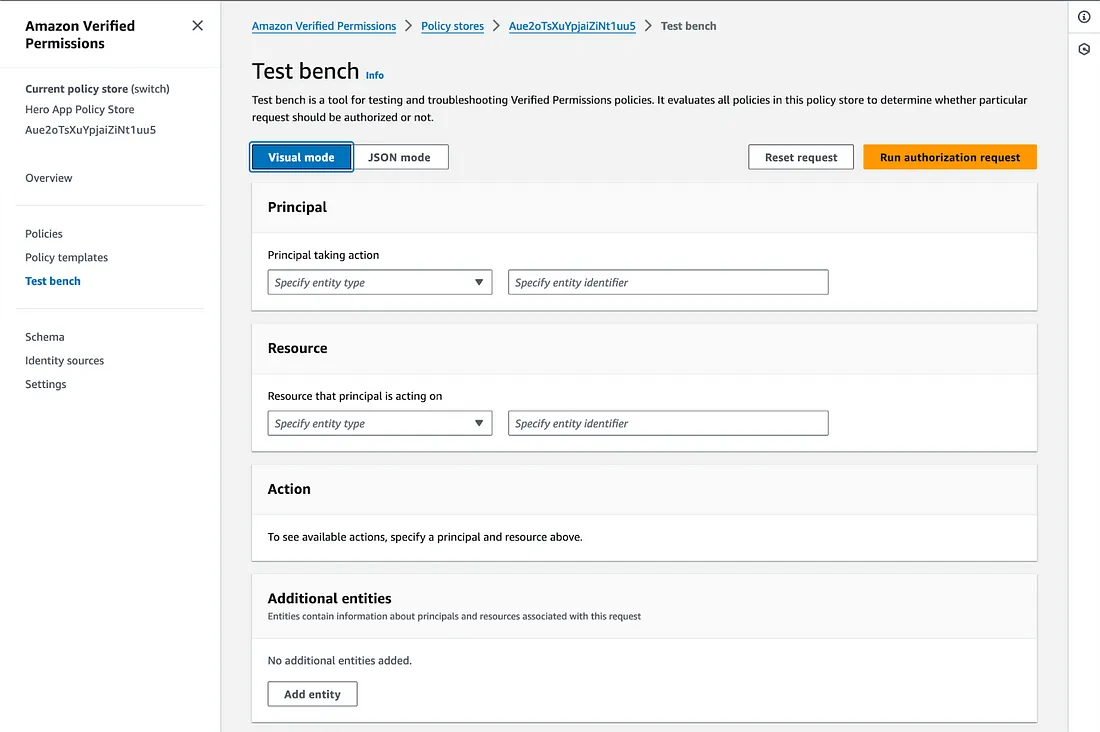Image resolution: width=1100 pixels, height=732 pixels.
Task: Open Policies in the sidebar
Action: coord(43,234)
